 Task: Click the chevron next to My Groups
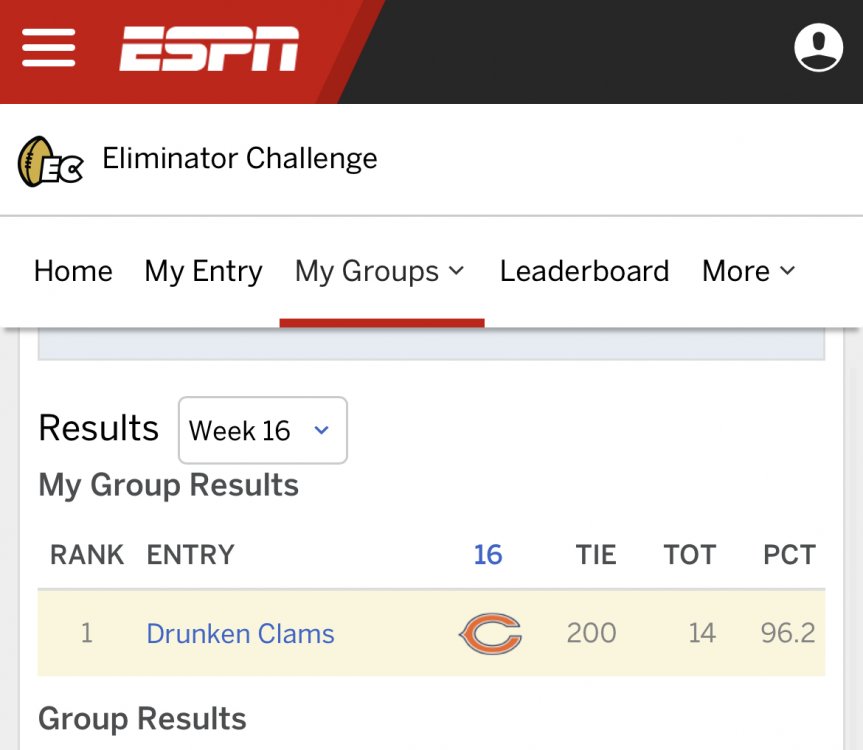click(x=457, y=271)
